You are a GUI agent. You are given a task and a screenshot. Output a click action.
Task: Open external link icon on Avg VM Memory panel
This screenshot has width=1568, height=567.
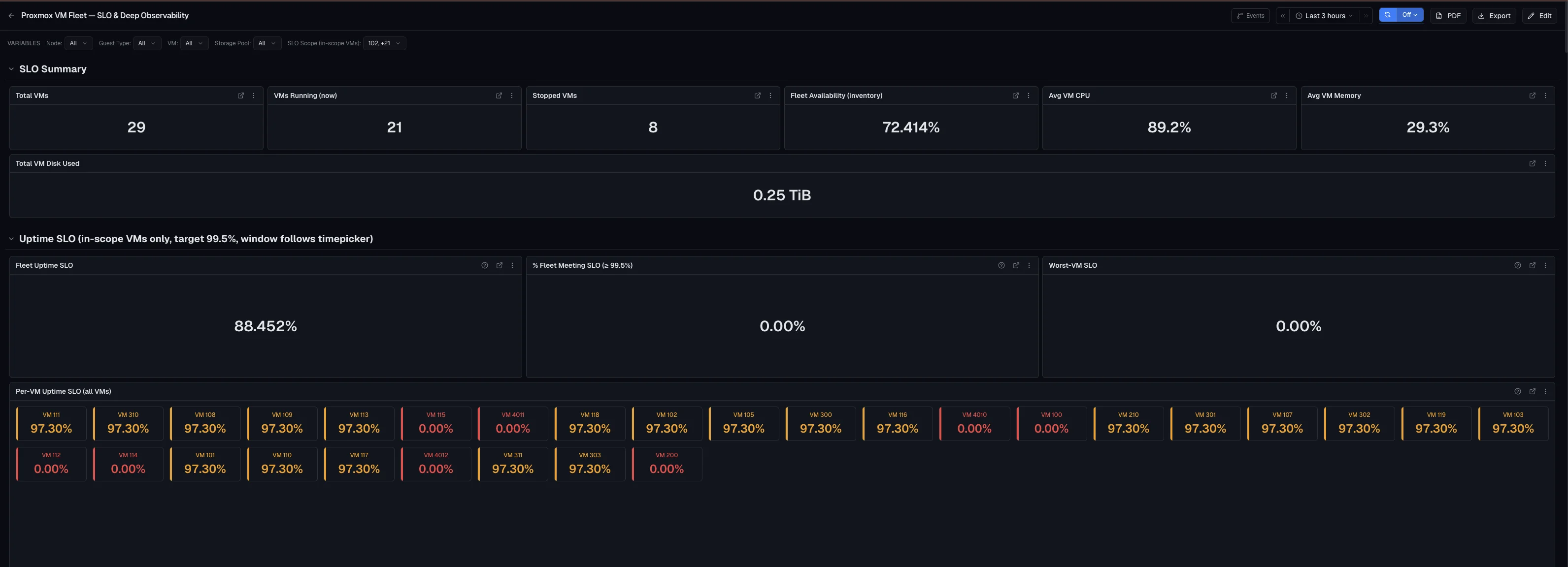click(1532, 95)
